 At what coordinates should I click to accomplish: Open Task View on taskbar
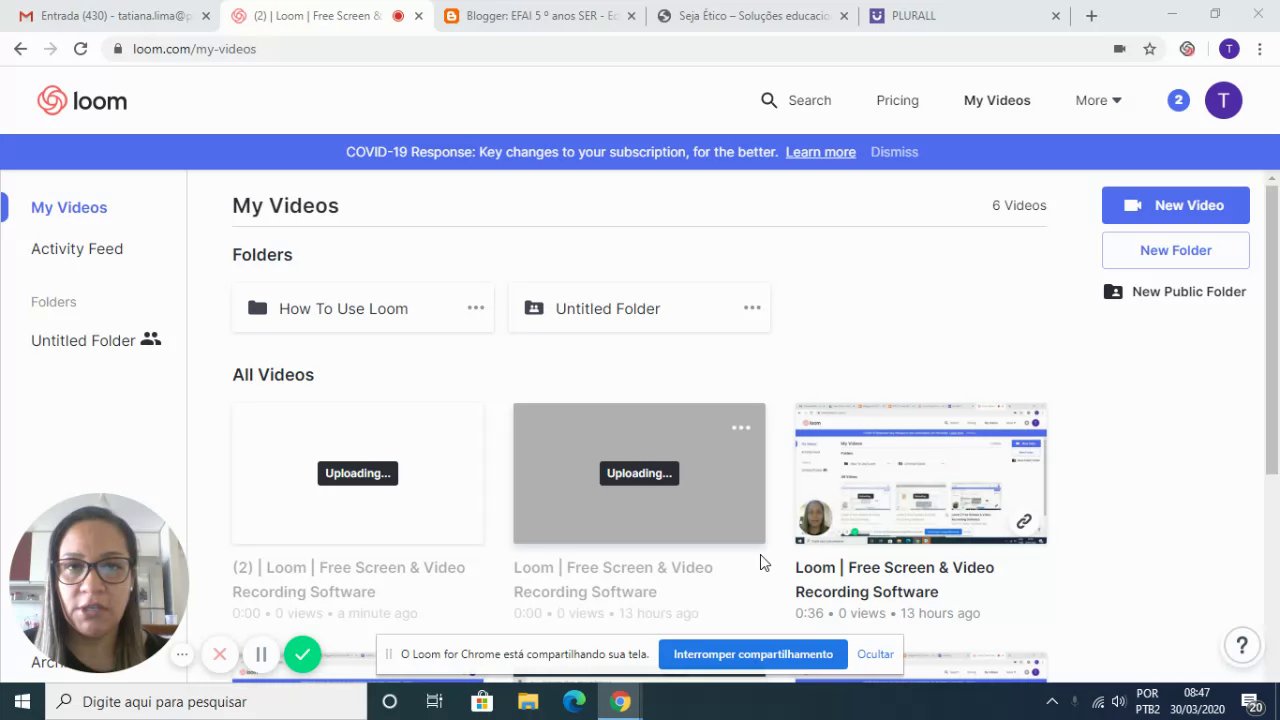[x=434, y=702]
